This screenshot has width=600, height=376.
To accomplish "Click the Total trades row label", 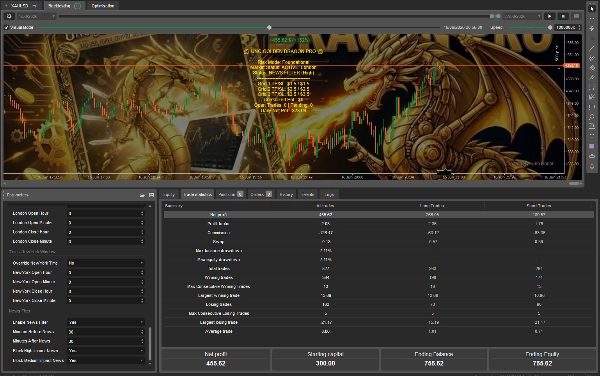I will coord(218,269).
